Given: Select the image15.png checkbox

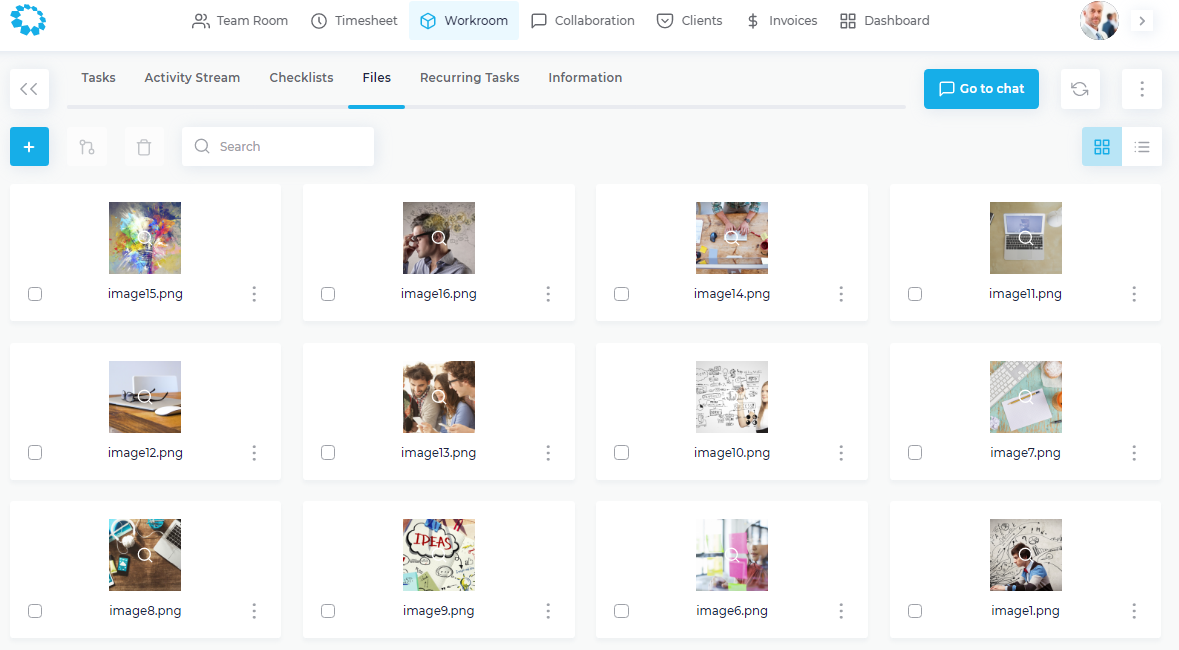Looking at the screenshot, I should pyautogui.click(x=35, y=294).
